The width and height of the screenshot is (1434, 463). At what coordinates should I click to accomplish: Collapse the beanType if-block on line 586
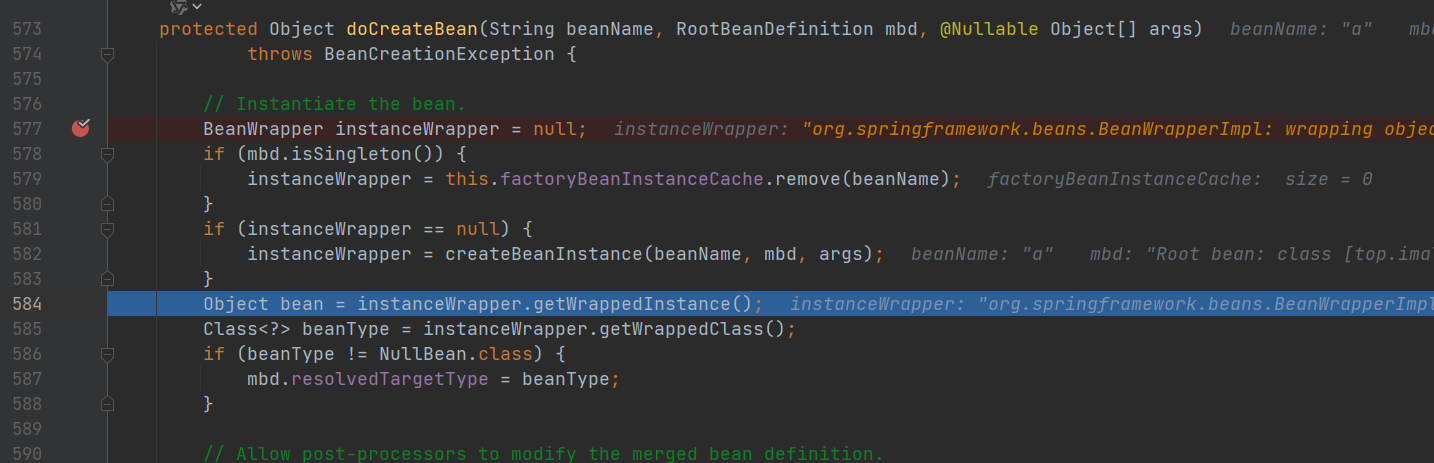coord(108,354)
